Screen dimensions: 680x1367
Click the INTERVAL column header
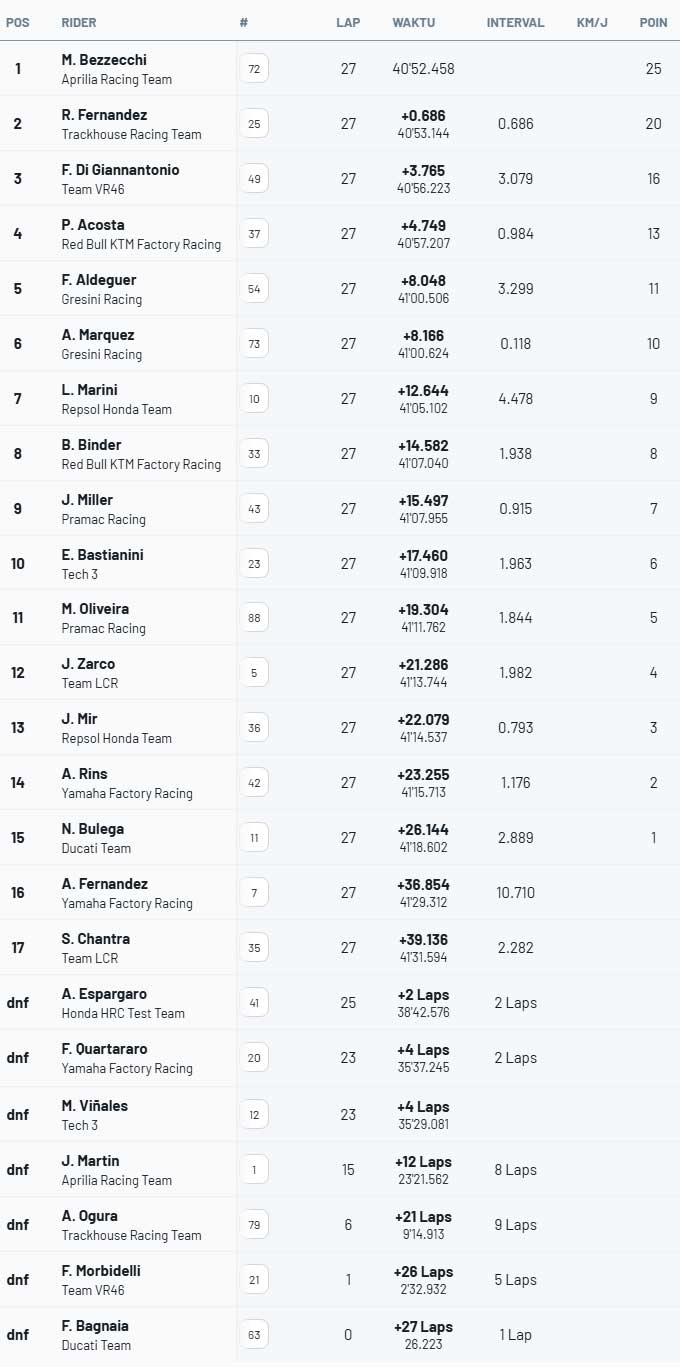point(515,22)
